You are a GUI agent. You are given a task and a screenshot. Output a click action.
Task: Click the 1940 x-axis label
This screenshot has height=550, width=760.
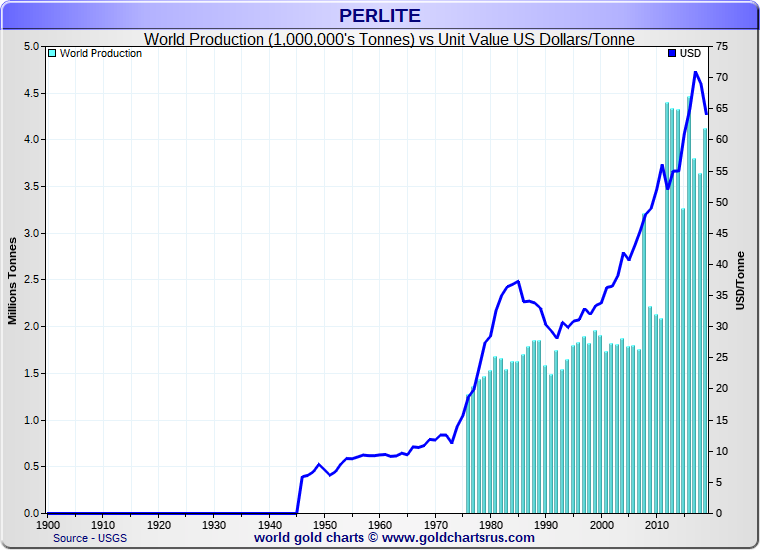(x=269, y=525)
